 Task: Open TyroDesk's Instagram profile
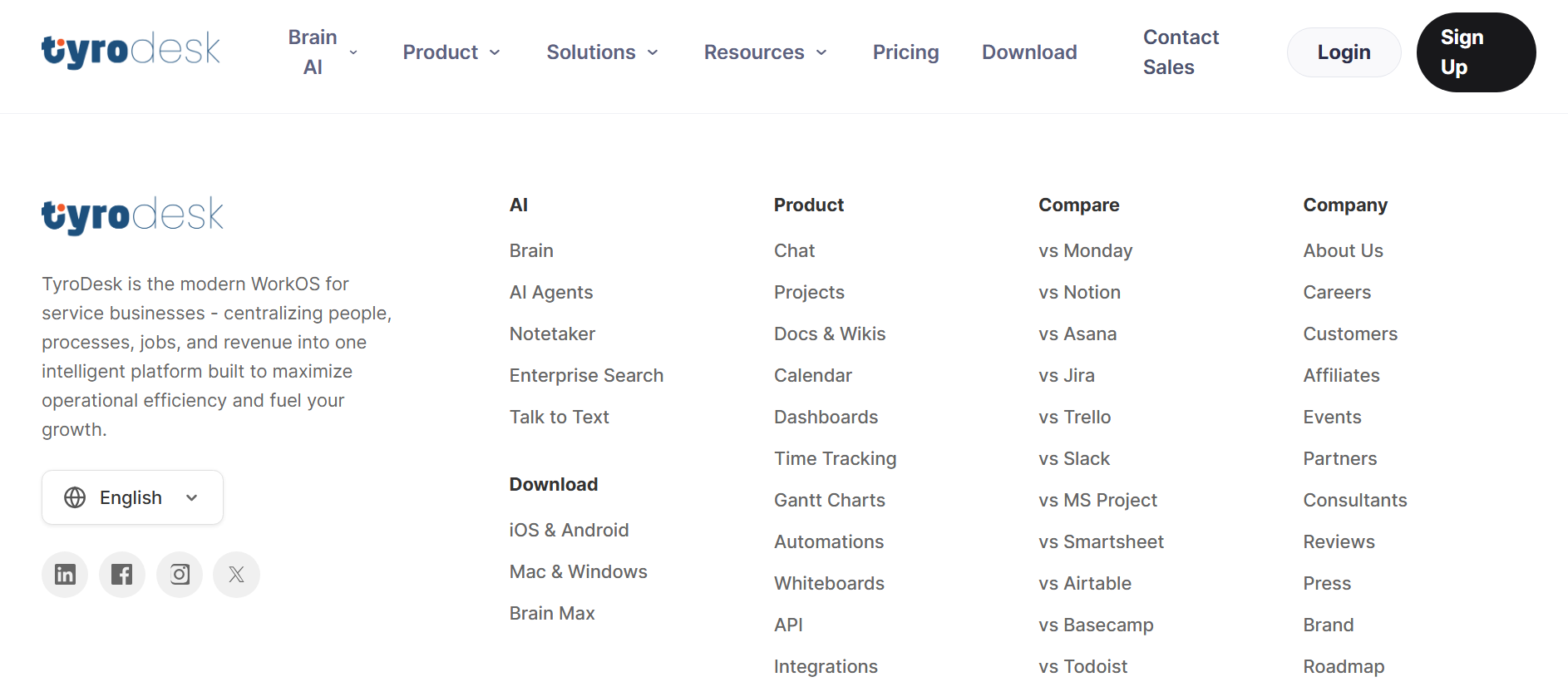coord(179,574)
